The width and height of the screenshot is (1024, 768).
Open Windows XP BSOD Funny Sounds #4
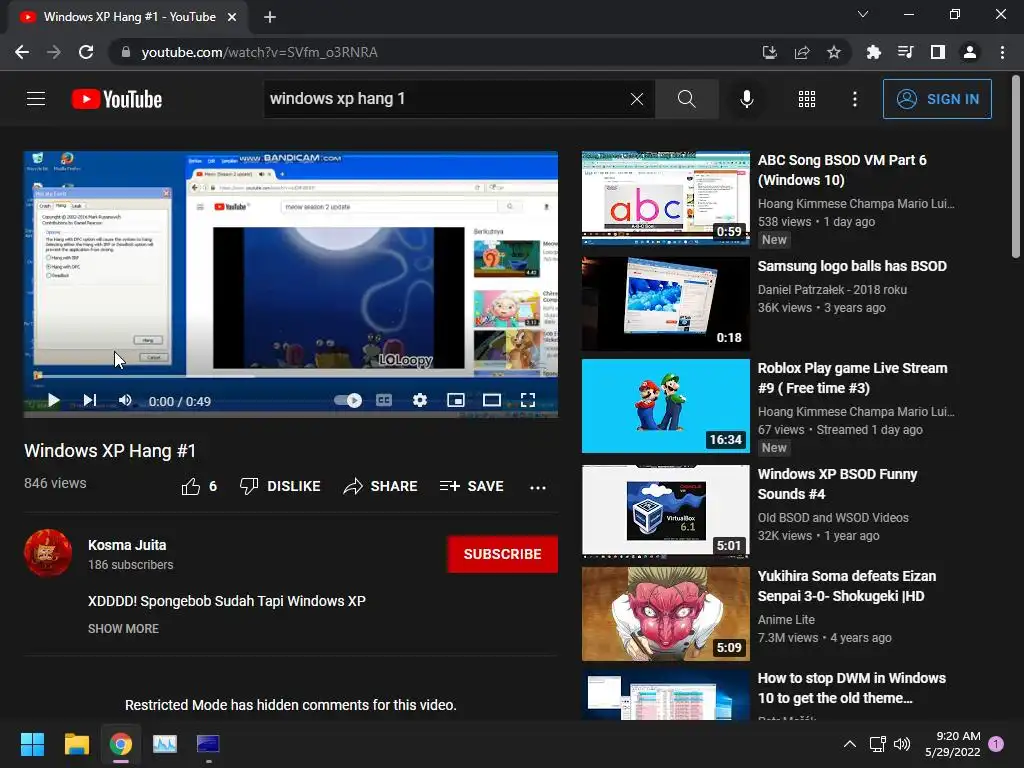(x=837, y=484)
